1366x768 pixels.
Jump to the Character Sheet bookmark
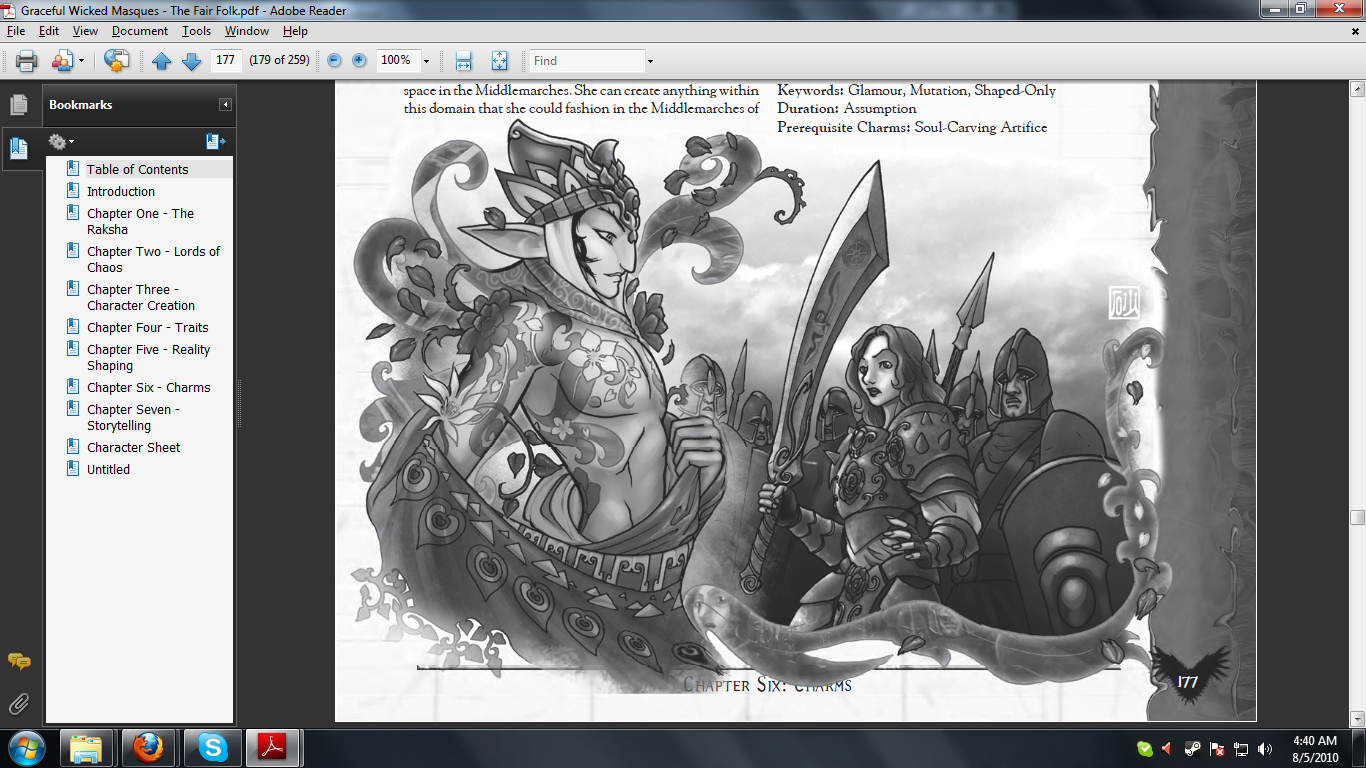133,447
